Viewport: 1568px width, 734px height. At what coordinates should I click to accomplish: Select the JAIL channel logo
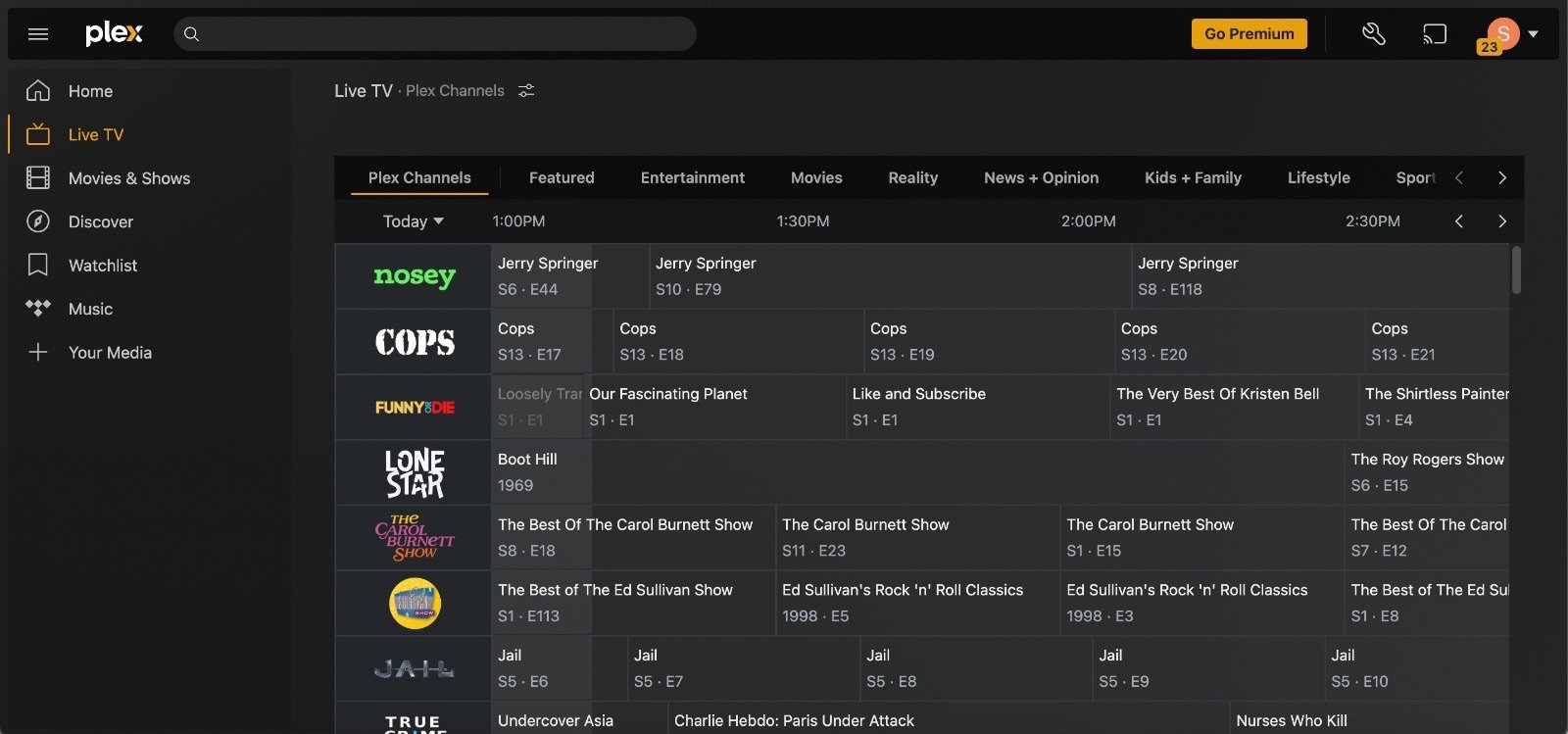point(414,668)
